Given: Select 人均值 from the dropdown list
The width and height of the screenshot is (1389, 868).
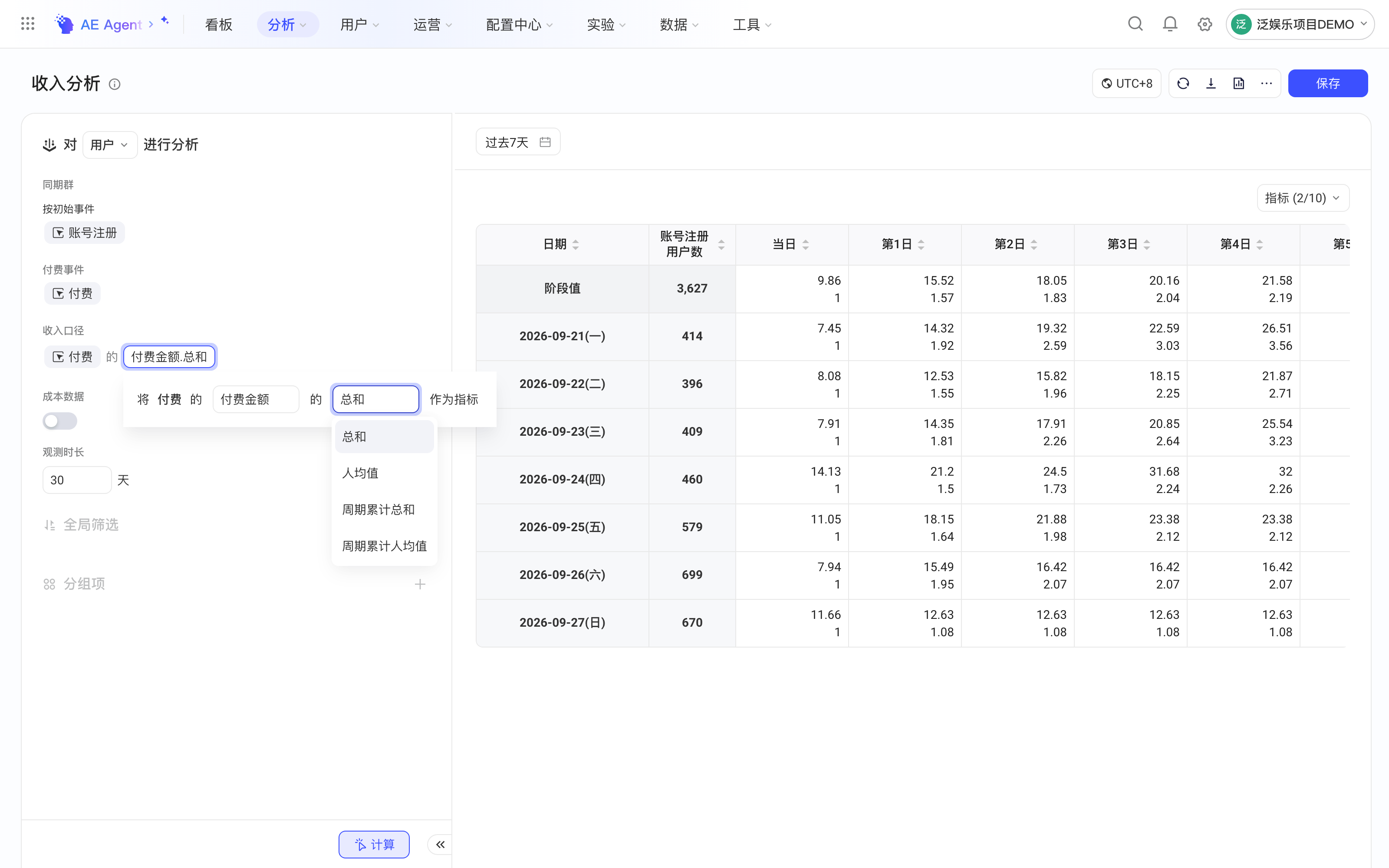Looking at the screenshot, I should click(385, 473).
